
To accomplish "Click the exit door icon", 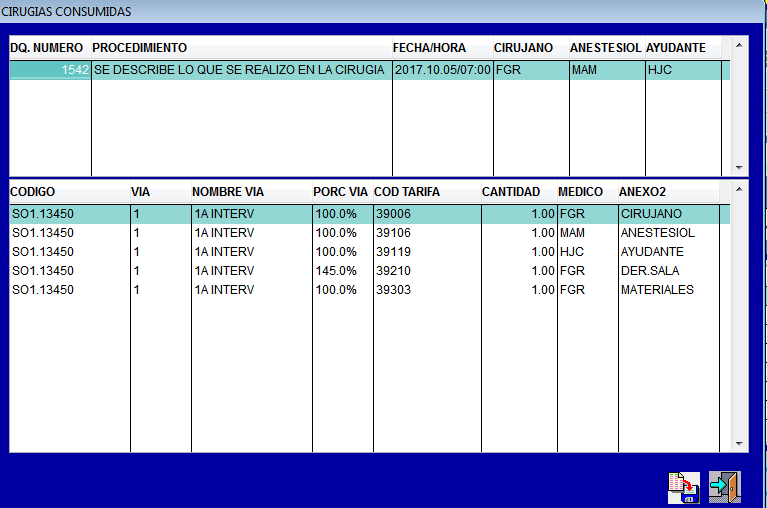I will pos(725,487).
